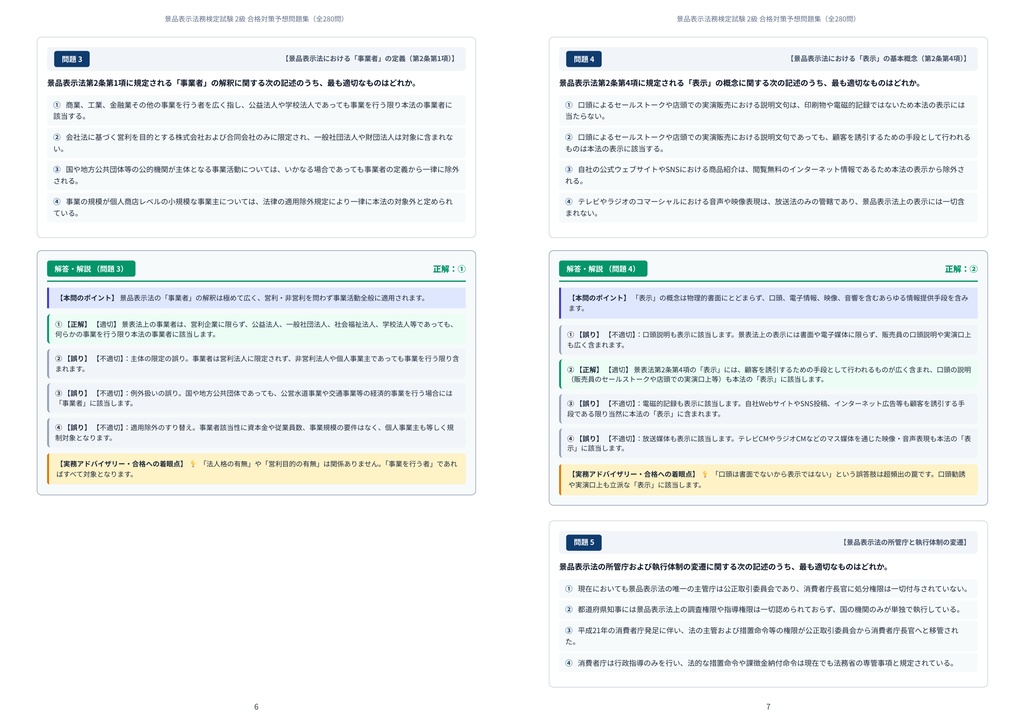Click explanation ④【誤り】放送媒体も表示に該当します
Viewport: 1024px width, 724px height.
pyautogui.click(x=768, y=443)
